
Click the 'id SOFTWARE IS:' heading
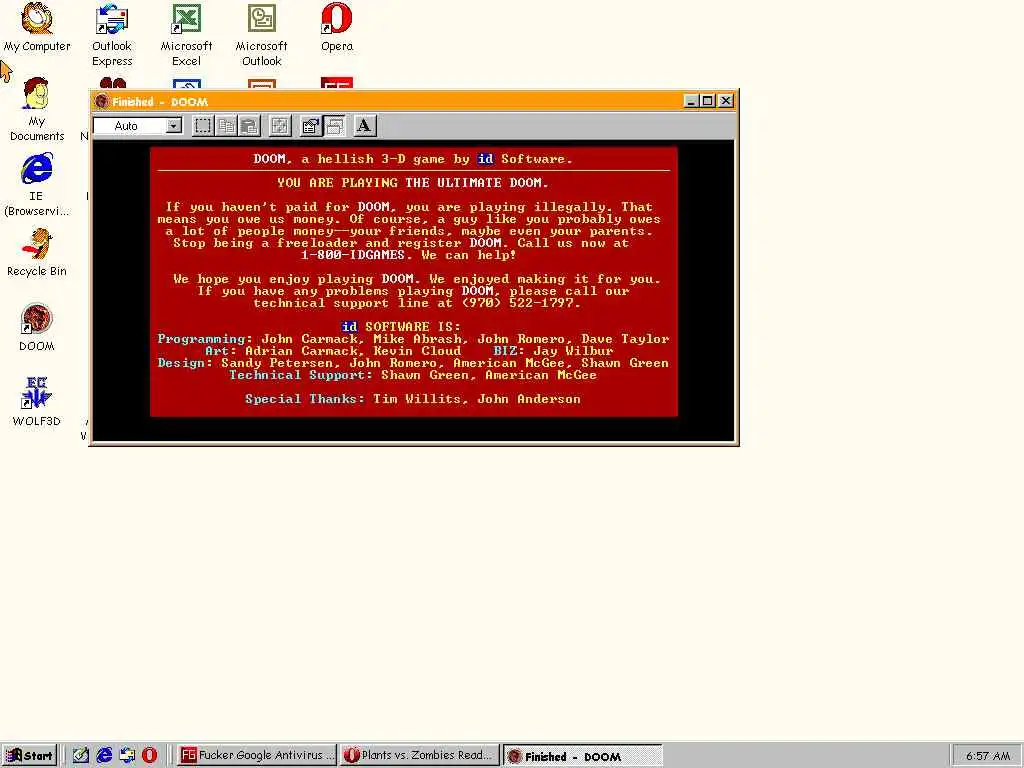(x=401, y=327)
